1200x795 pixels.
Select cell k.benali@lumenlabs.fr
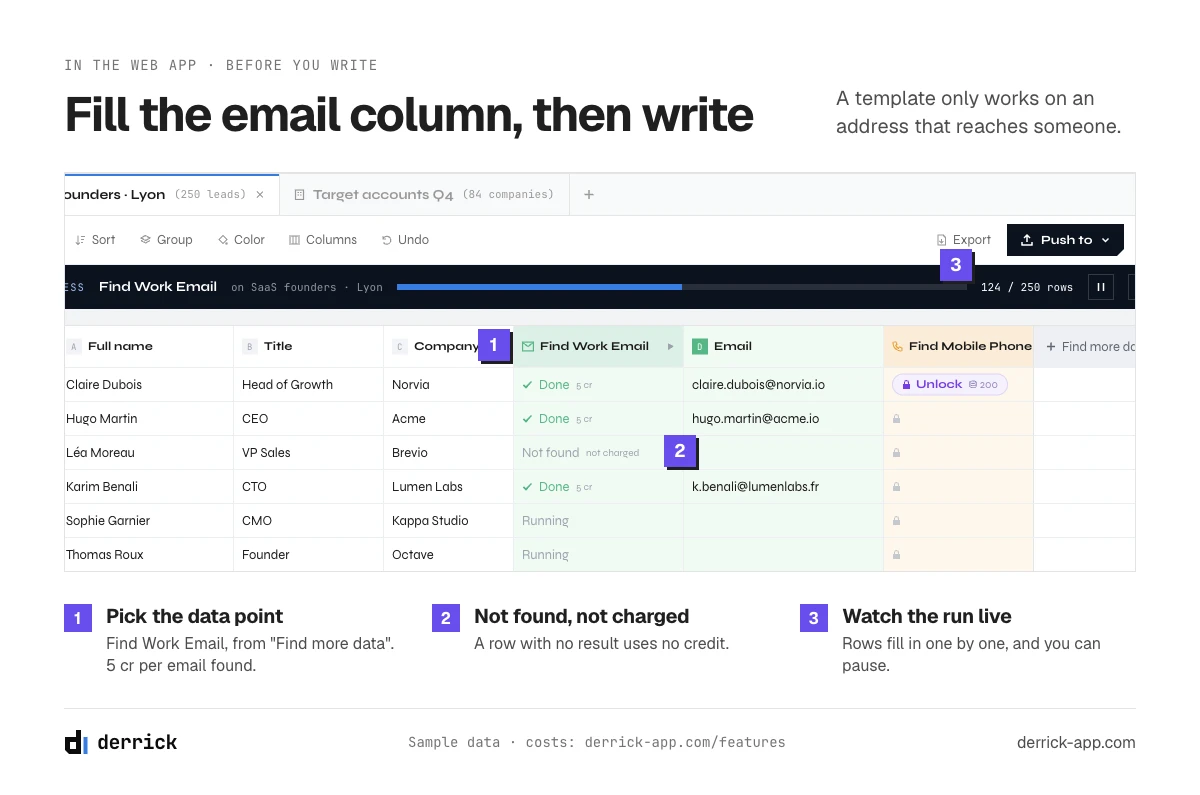(783, 487)
